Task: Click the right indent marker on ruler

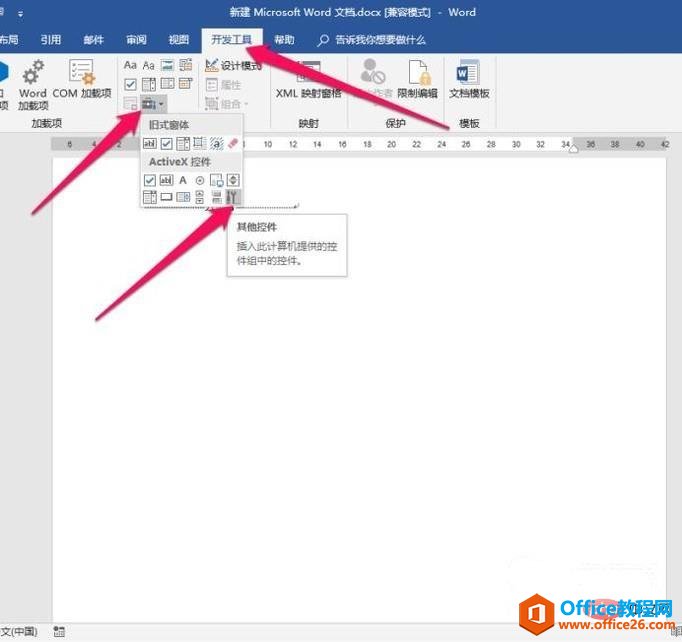Action: tap(574, 149)
